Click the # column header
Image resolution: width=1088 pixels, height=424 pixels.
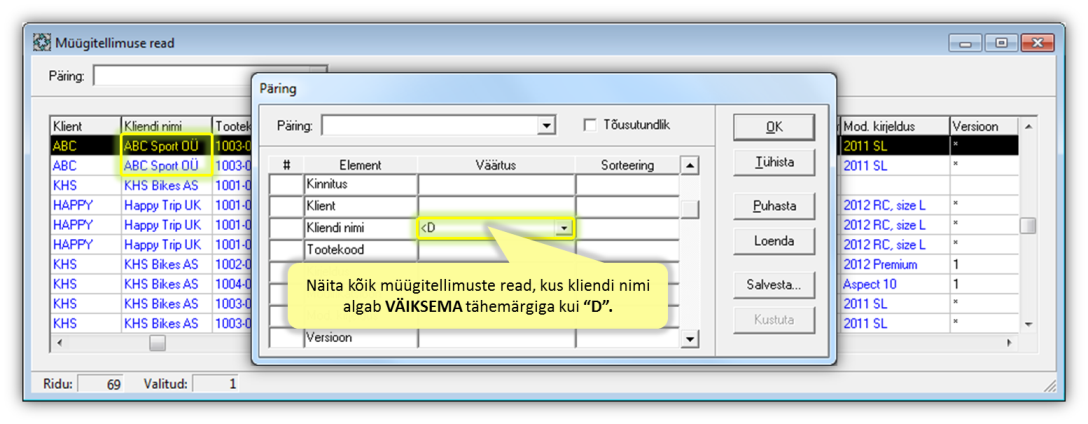click(287, 165)
